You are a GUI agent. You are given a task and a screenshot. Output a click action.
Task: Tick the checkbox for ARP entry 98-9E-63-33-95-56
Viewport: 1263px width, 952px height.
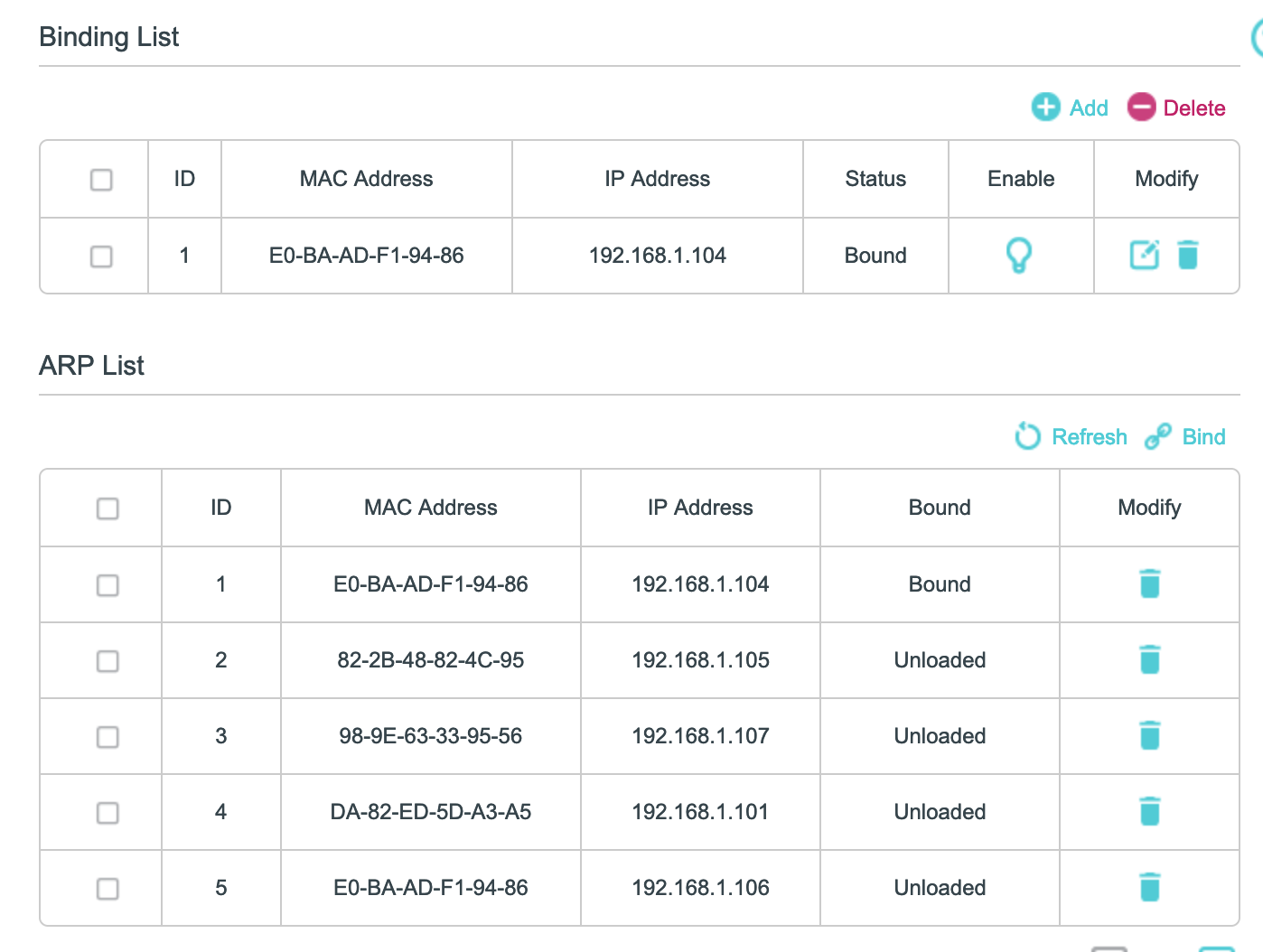pos(108,737)
